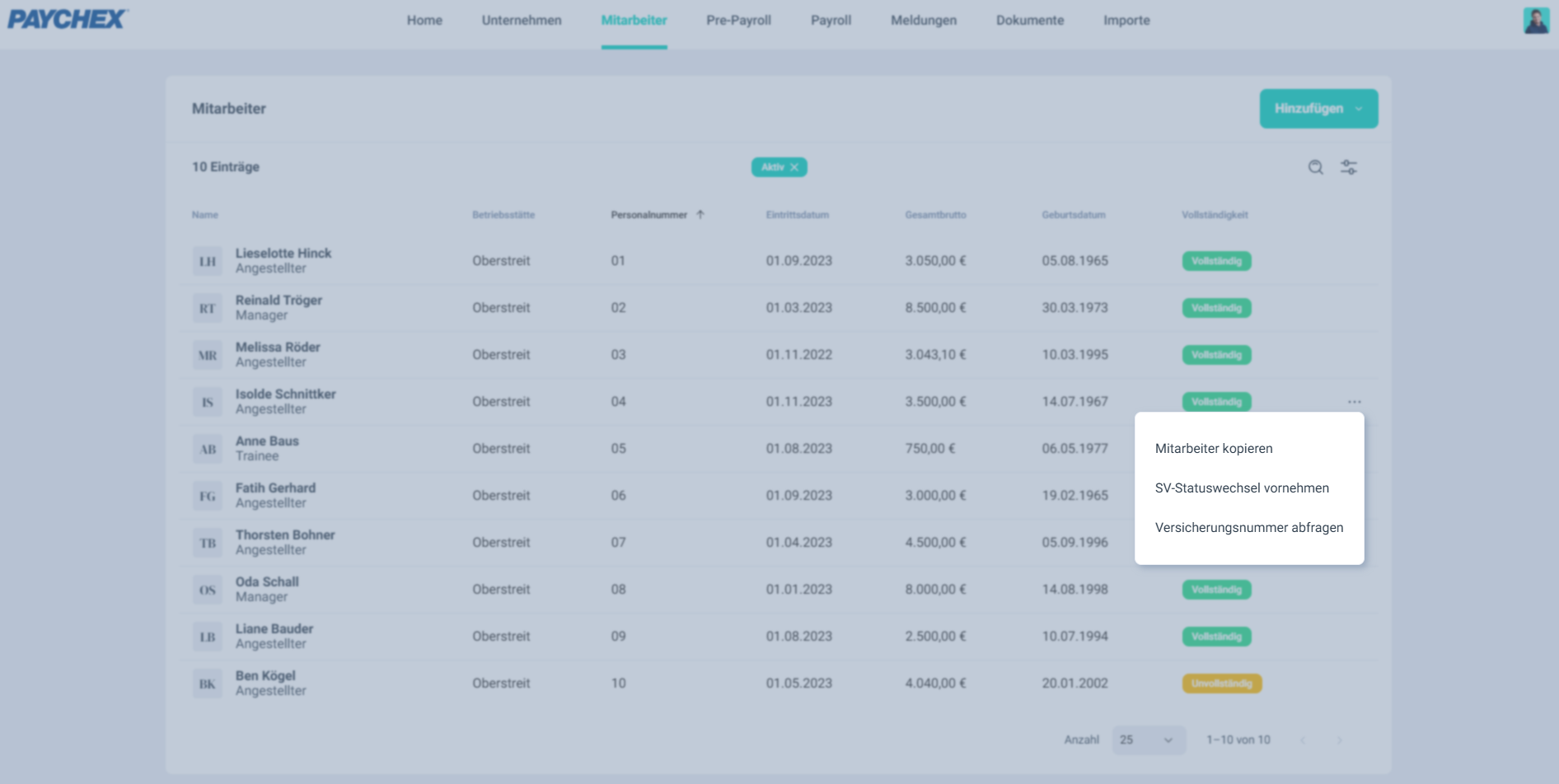
Task: Click the Unvollständig badge for Ben Kögel
Action: coord(1222,684)
